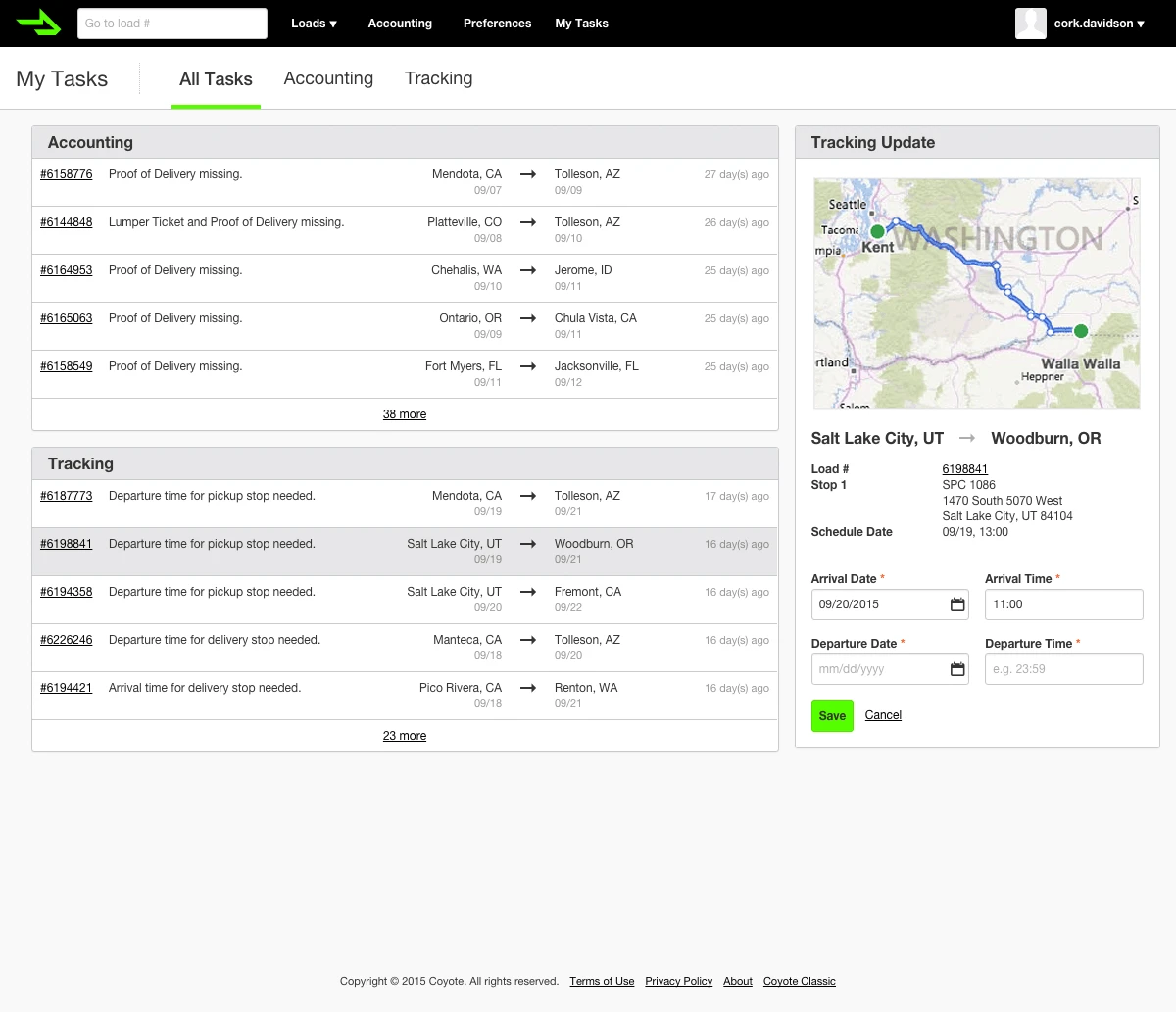The width and height of the screenshot is (1176, 1012).
Task: Open load #6198841 in the Tracking list
Action: [67, 544]
